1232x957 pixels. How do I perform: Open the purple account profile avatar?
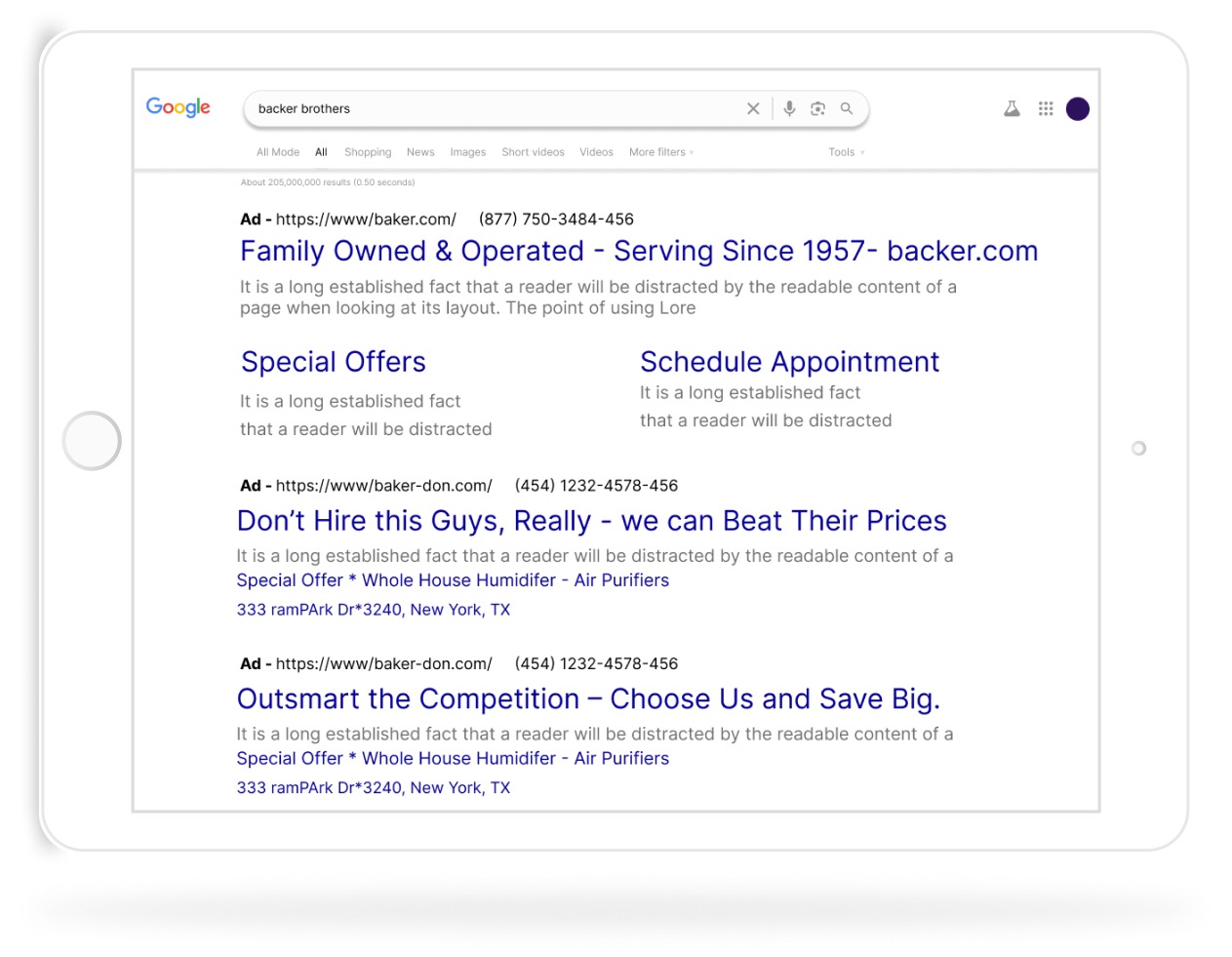1077,108
